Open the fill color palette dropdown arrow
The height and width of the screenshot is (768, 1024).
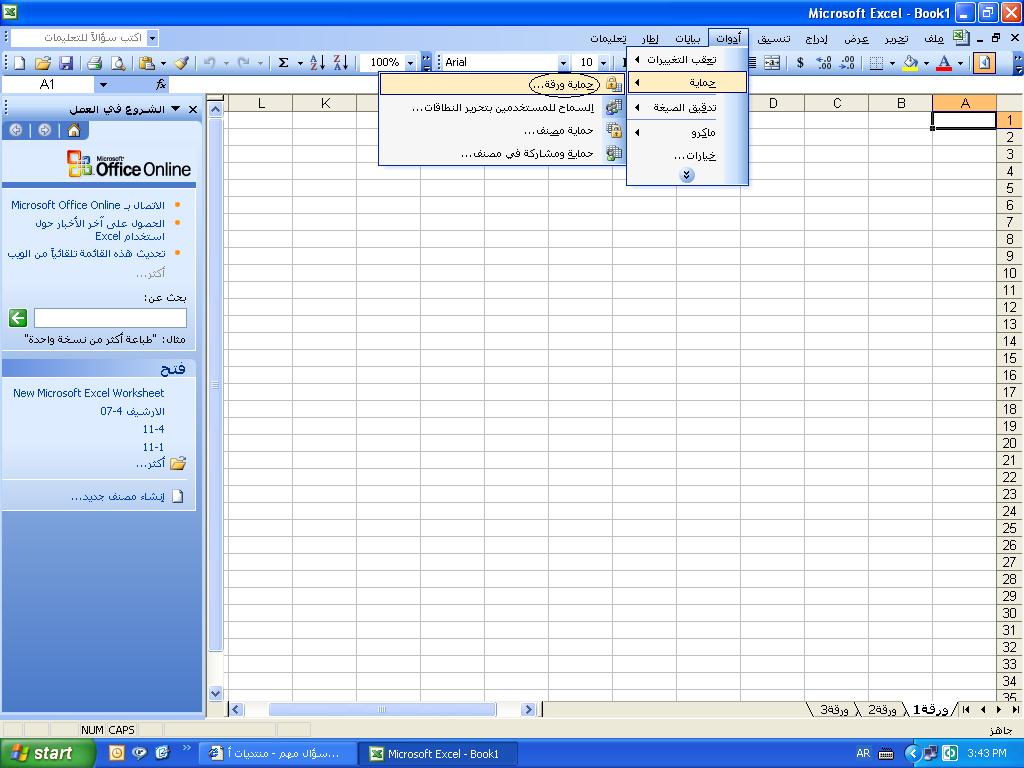tap(926, 63)
